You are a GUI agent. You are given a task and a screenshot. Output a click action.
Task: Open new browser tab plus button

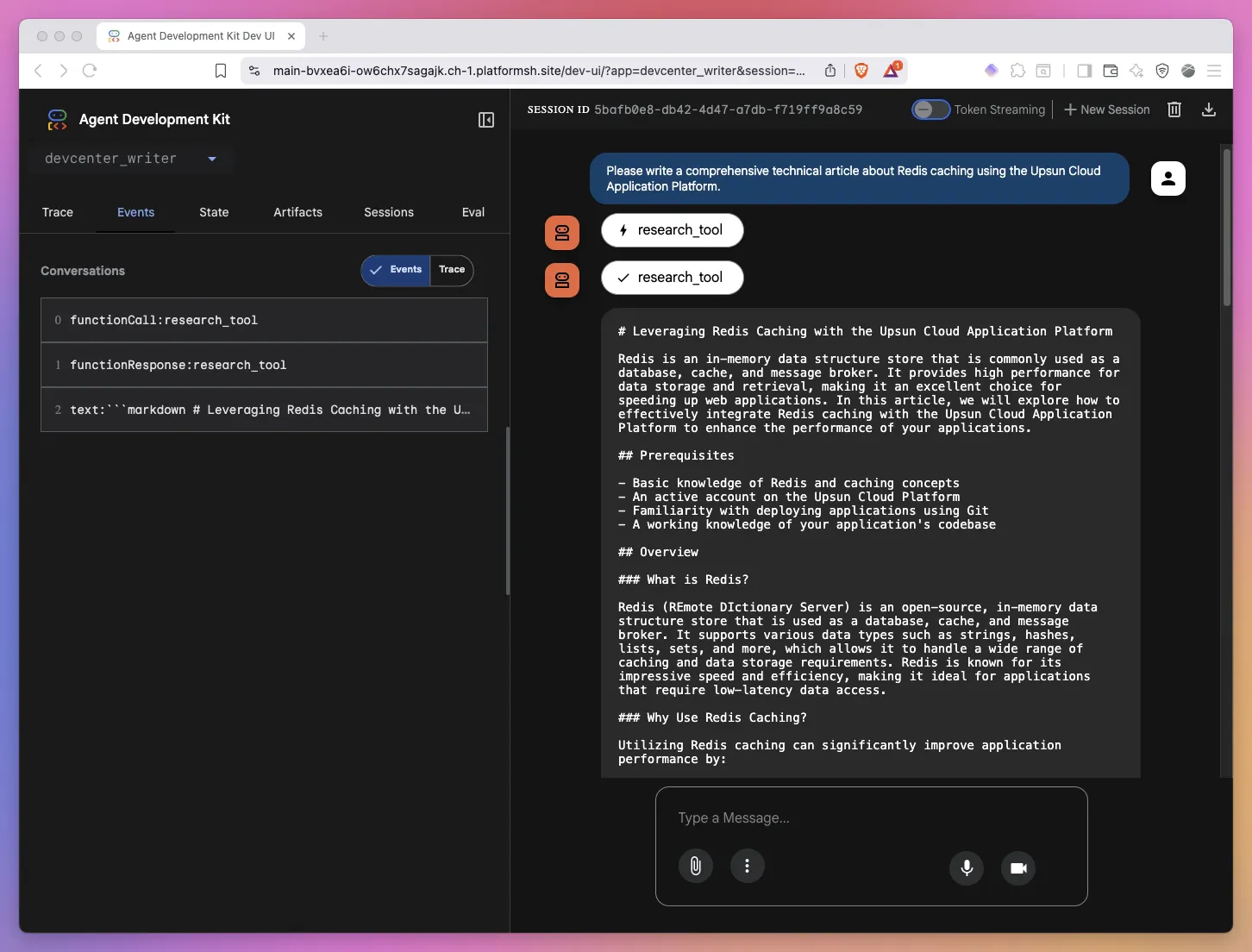pos(323,36)
